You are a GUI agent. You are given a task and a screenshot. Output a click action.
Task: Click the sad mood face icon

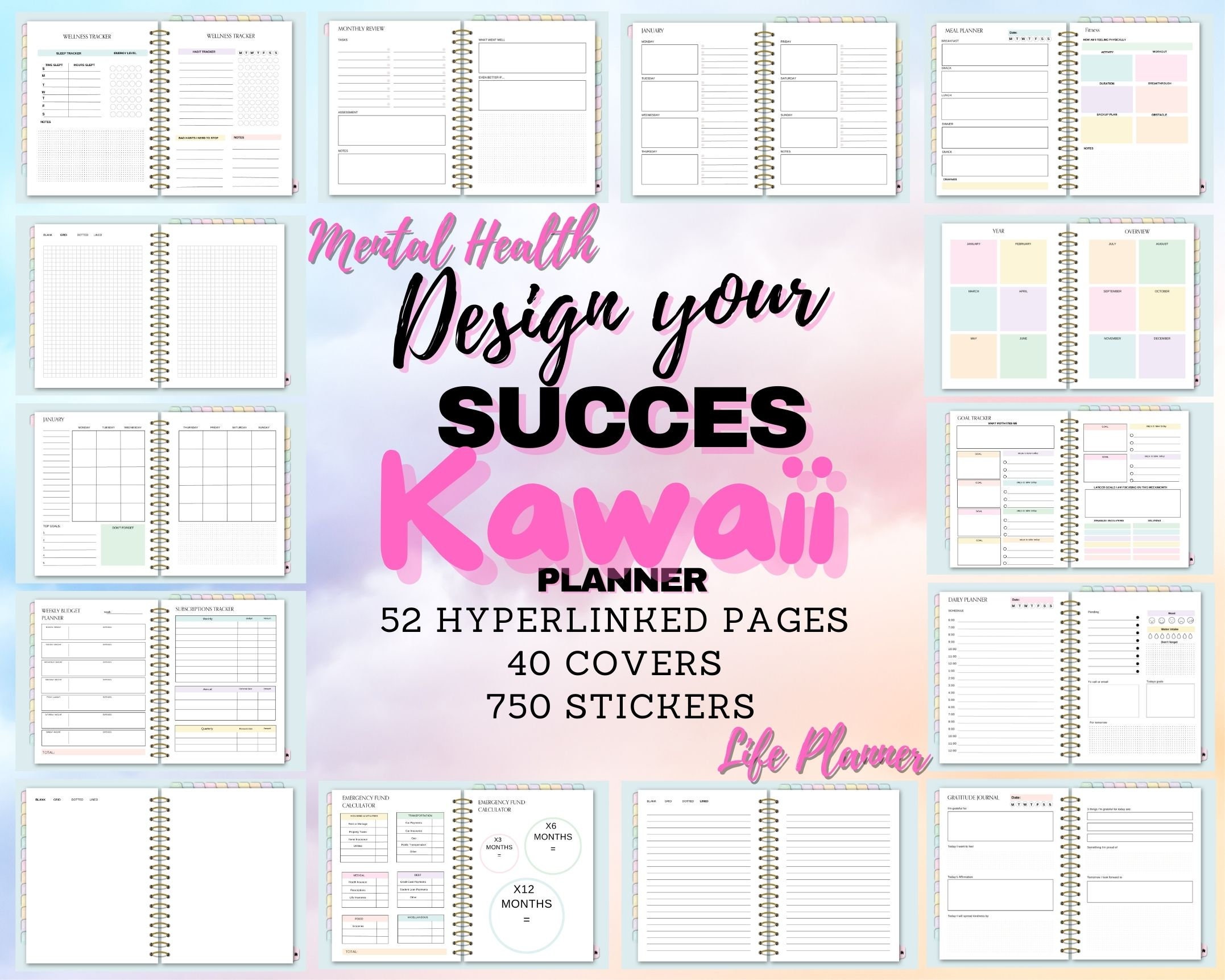point(1181,621)
